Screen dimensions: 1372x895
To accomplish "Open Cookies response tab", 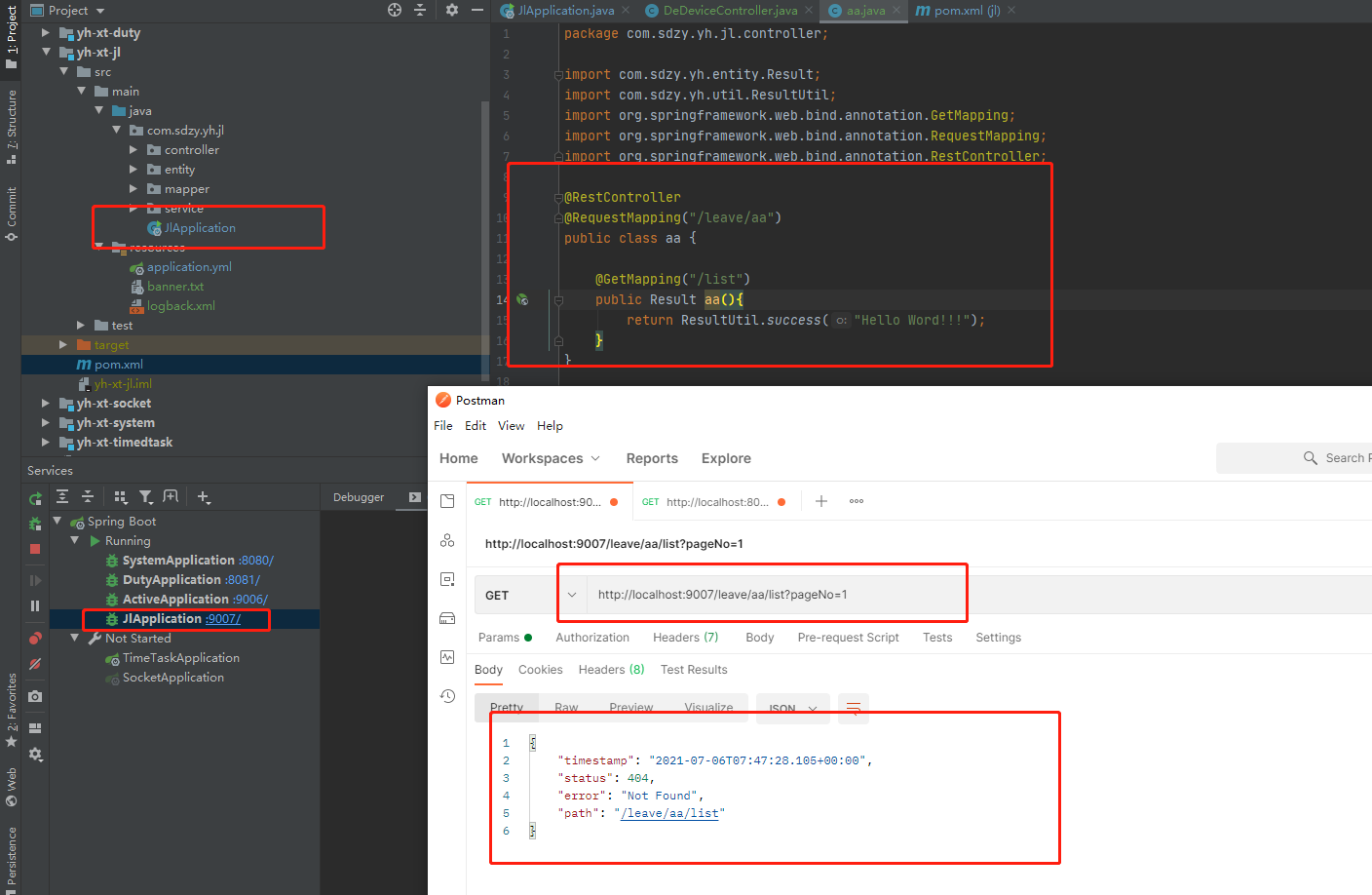I will click(541, 670).
